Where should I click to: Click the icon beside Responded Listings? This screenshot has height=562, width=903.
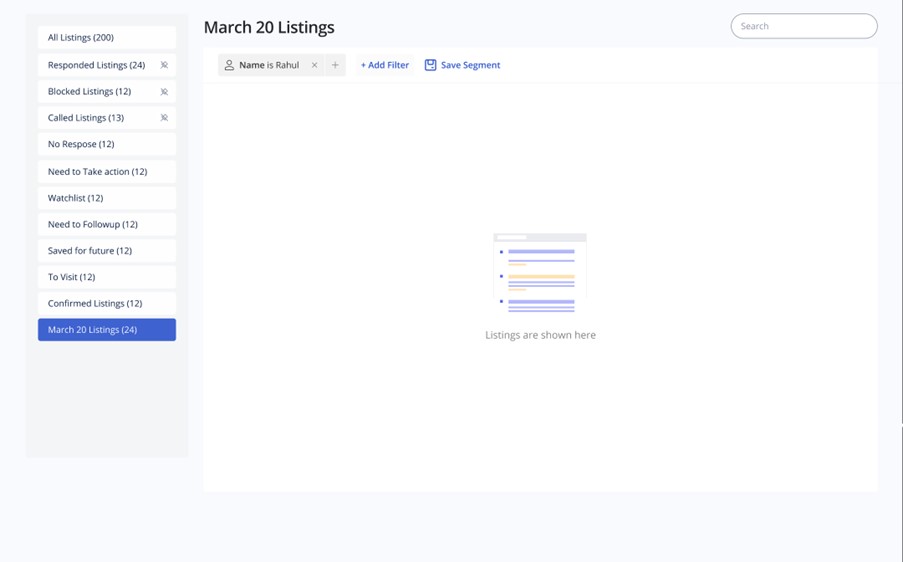(x=164, y=65)
